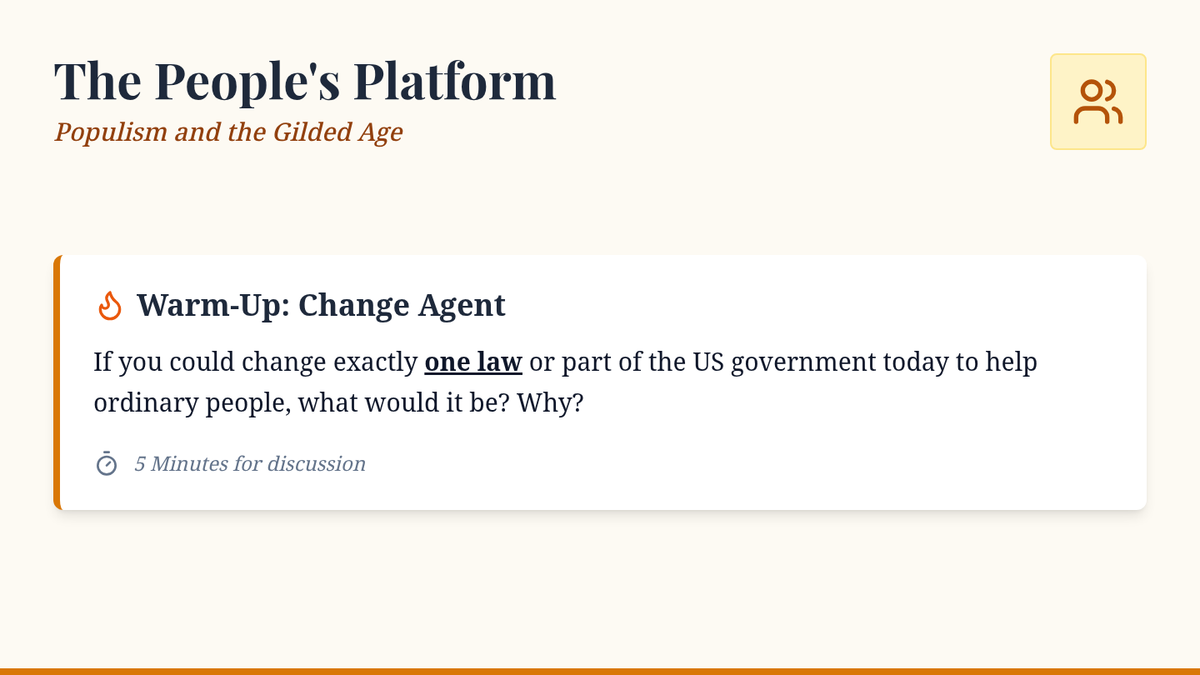Click the word 'today' in the question
1200x675 pixels.
tap(917, 361)
